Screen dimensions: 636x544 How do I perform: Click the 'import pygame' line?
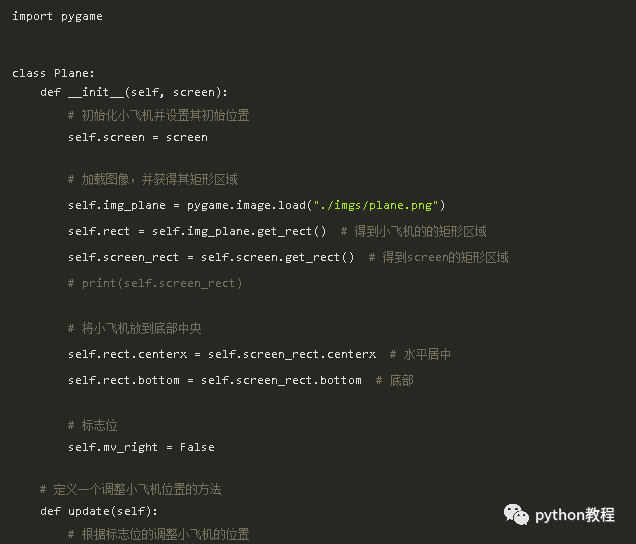tap(57, 17)
